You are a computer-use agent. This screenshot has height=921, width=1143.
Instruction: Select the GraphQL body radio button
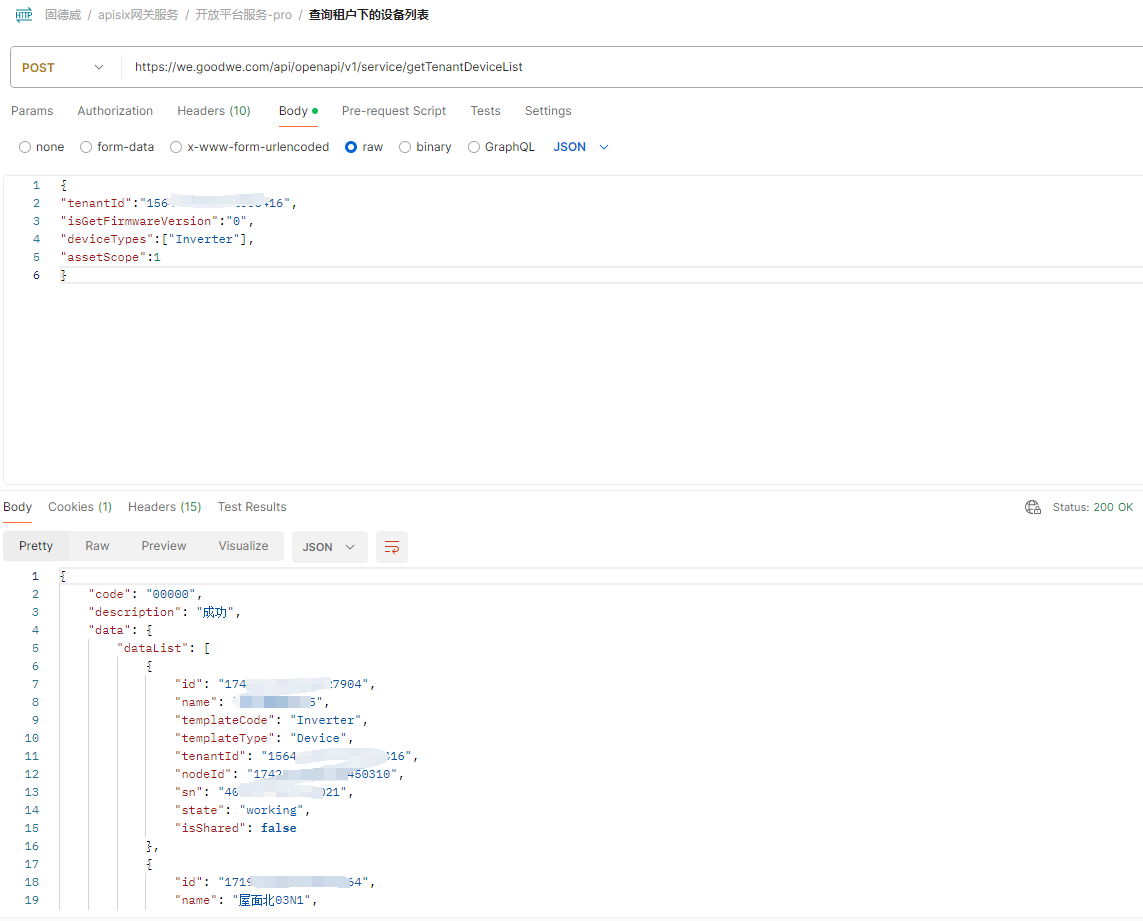(x=474, y=147)
